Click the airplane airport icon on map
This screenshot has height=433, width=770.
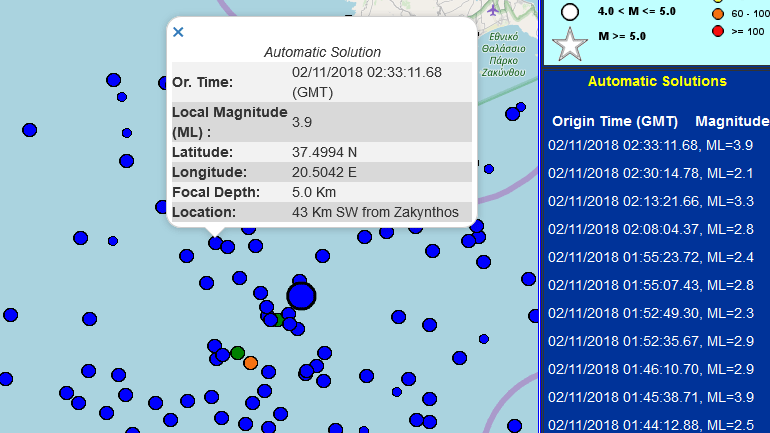coord(494,10)
